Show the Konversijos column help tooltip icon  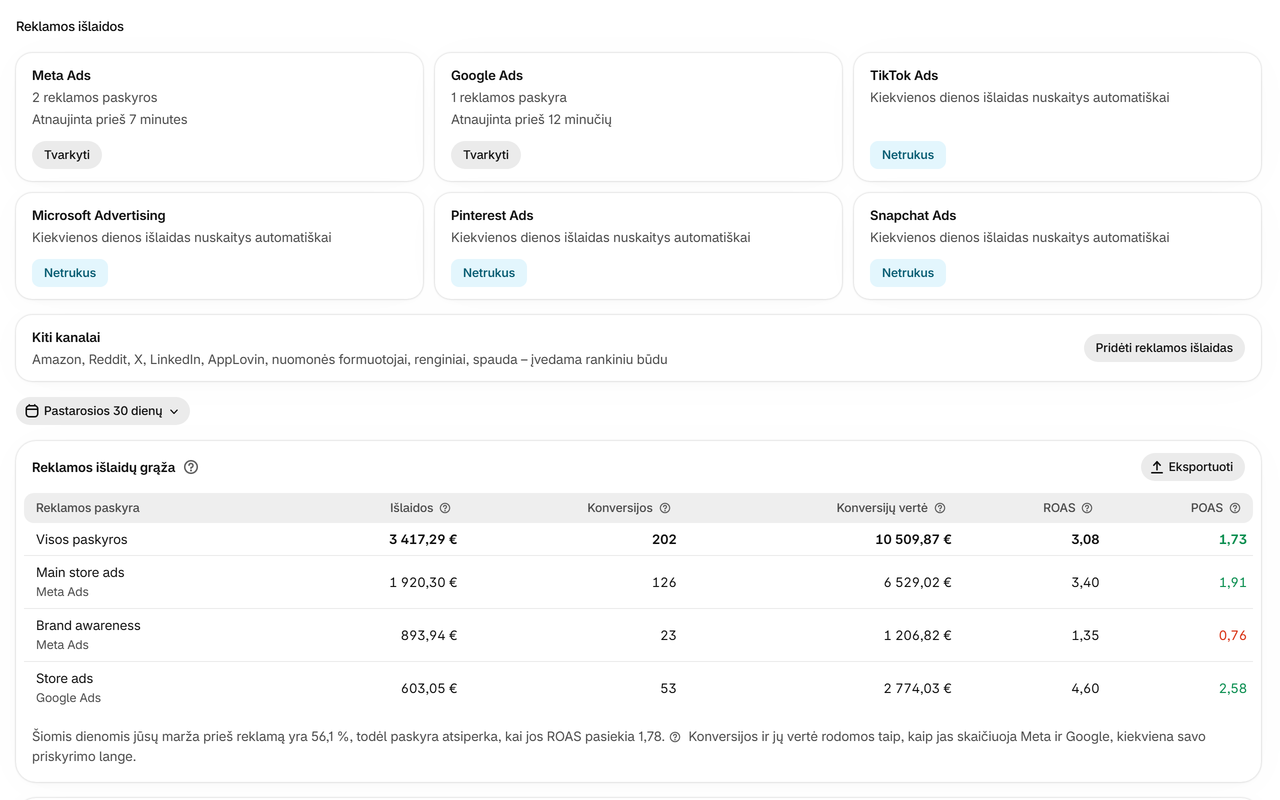[665, 508]
